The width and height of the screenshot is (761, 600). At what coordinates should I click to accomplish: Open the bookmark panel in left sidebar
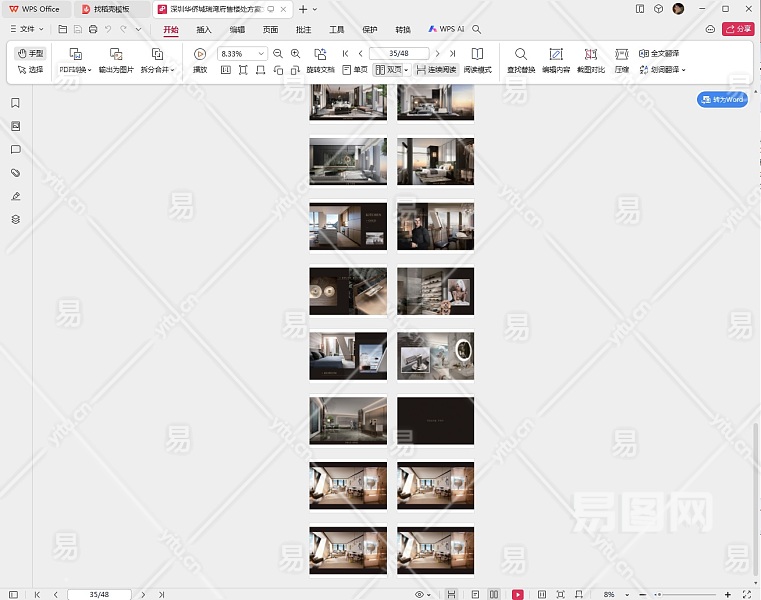click(15, 103)
